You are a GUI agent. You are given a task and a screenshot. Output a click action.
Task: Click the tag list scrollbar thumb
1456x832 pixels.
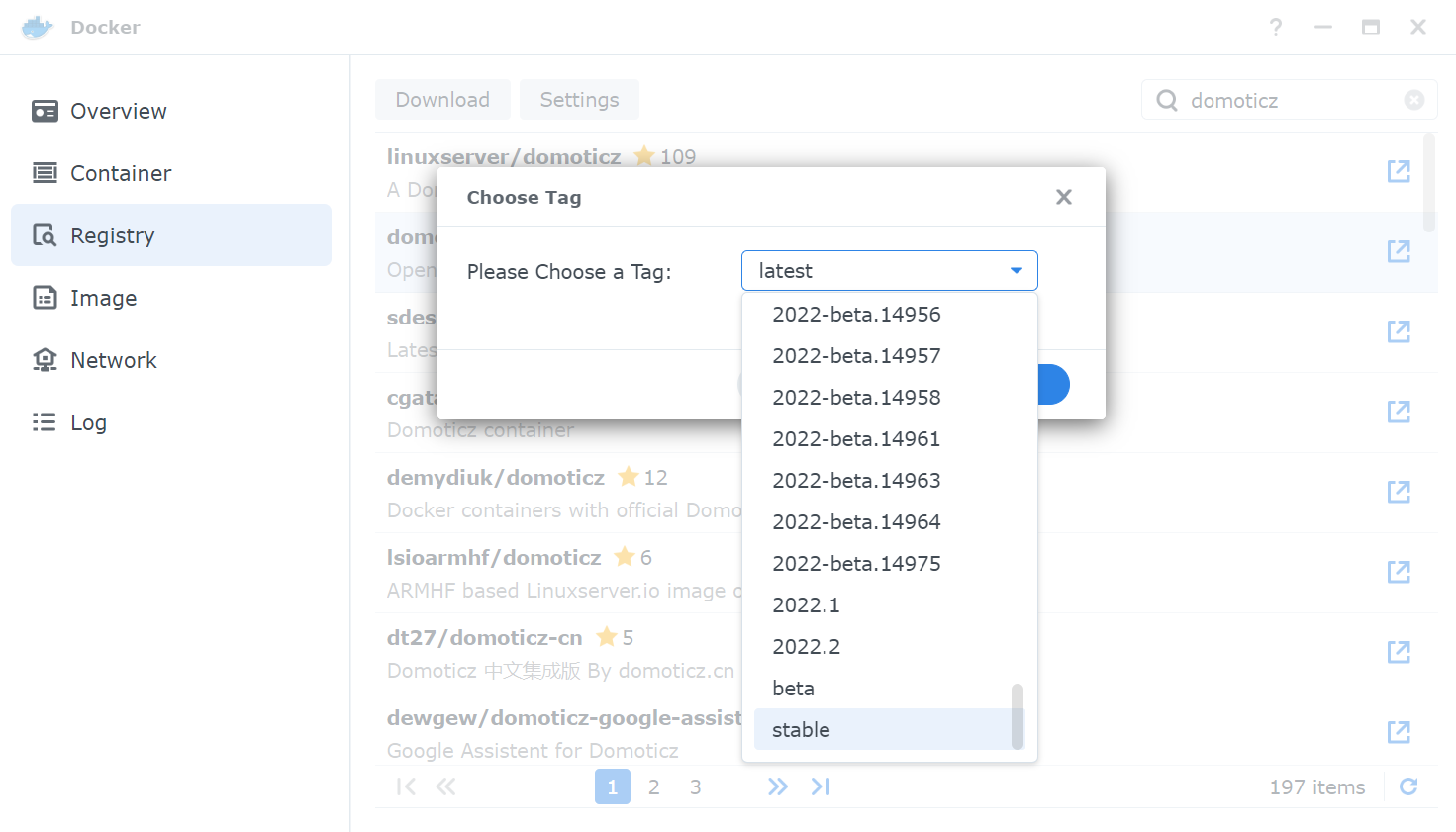[x=1018, y=716]
